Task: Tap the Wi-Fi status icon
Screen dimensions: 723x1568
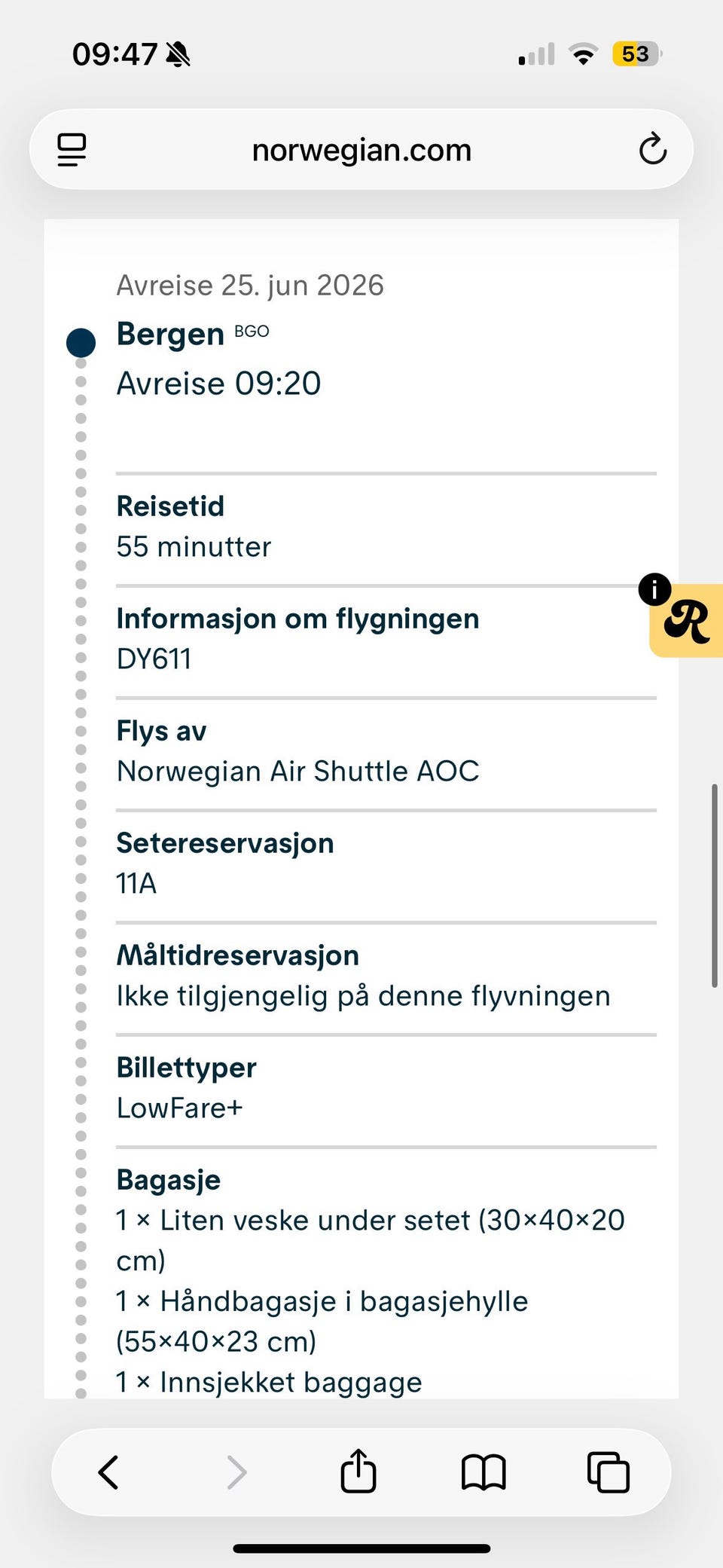Action: pos(583,54)
